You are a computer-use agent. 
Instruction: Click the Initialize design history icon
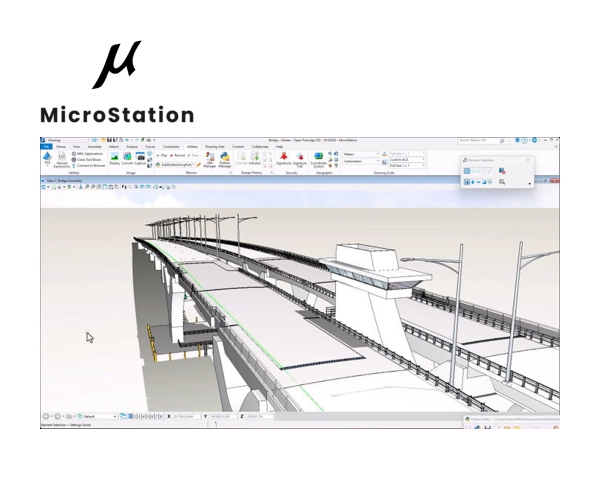pyautogui.click(x=254, y=158)
